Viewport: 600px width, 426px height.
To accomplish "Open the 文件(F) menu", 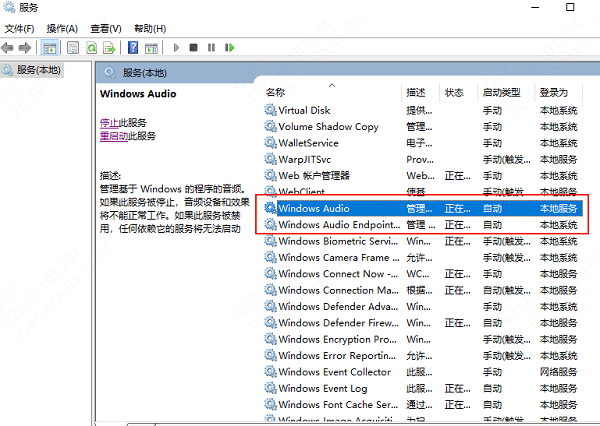I will click(x=19, y=29).
